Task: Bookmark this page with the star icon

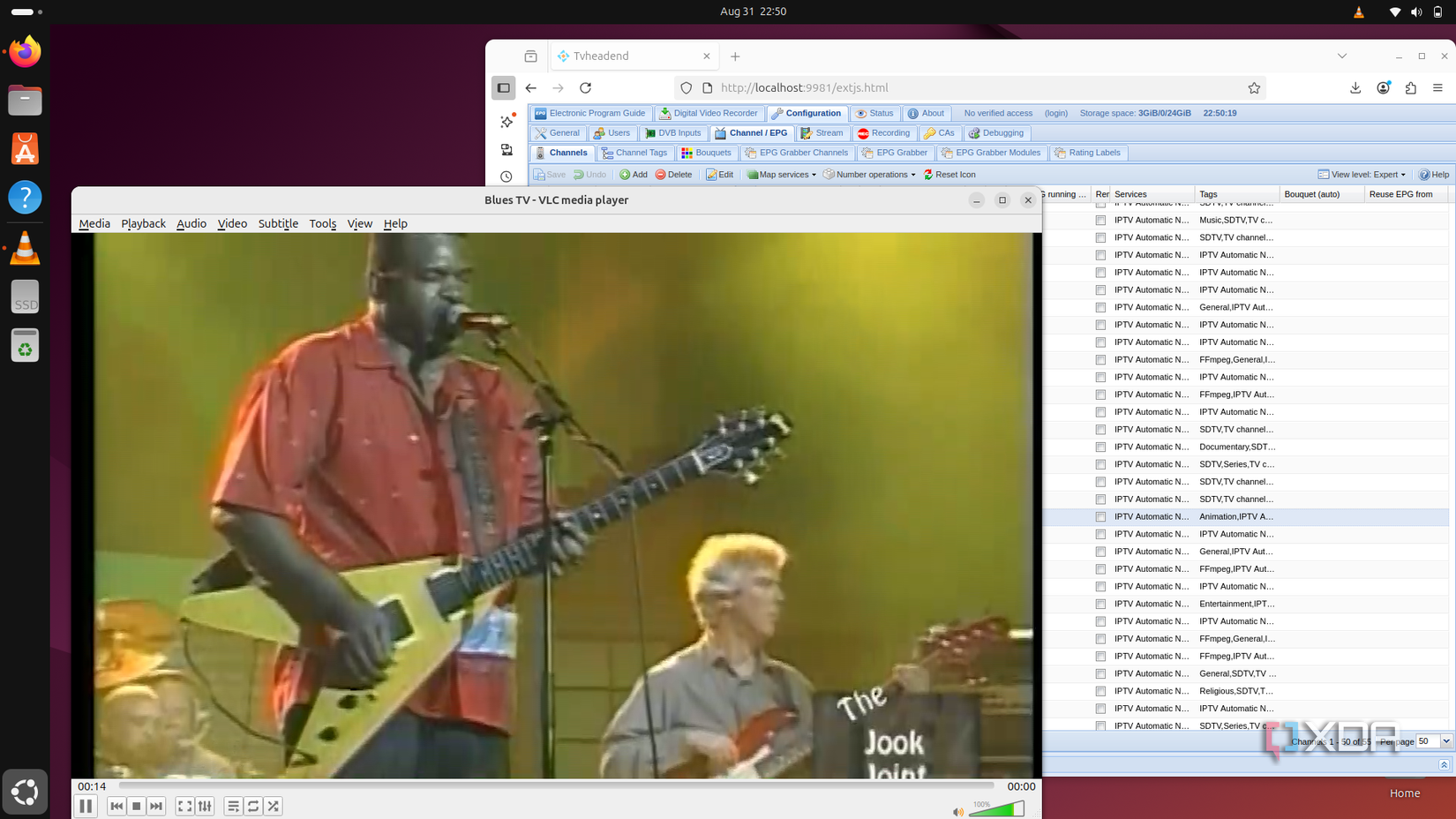Action: [x=1254, y=88]
